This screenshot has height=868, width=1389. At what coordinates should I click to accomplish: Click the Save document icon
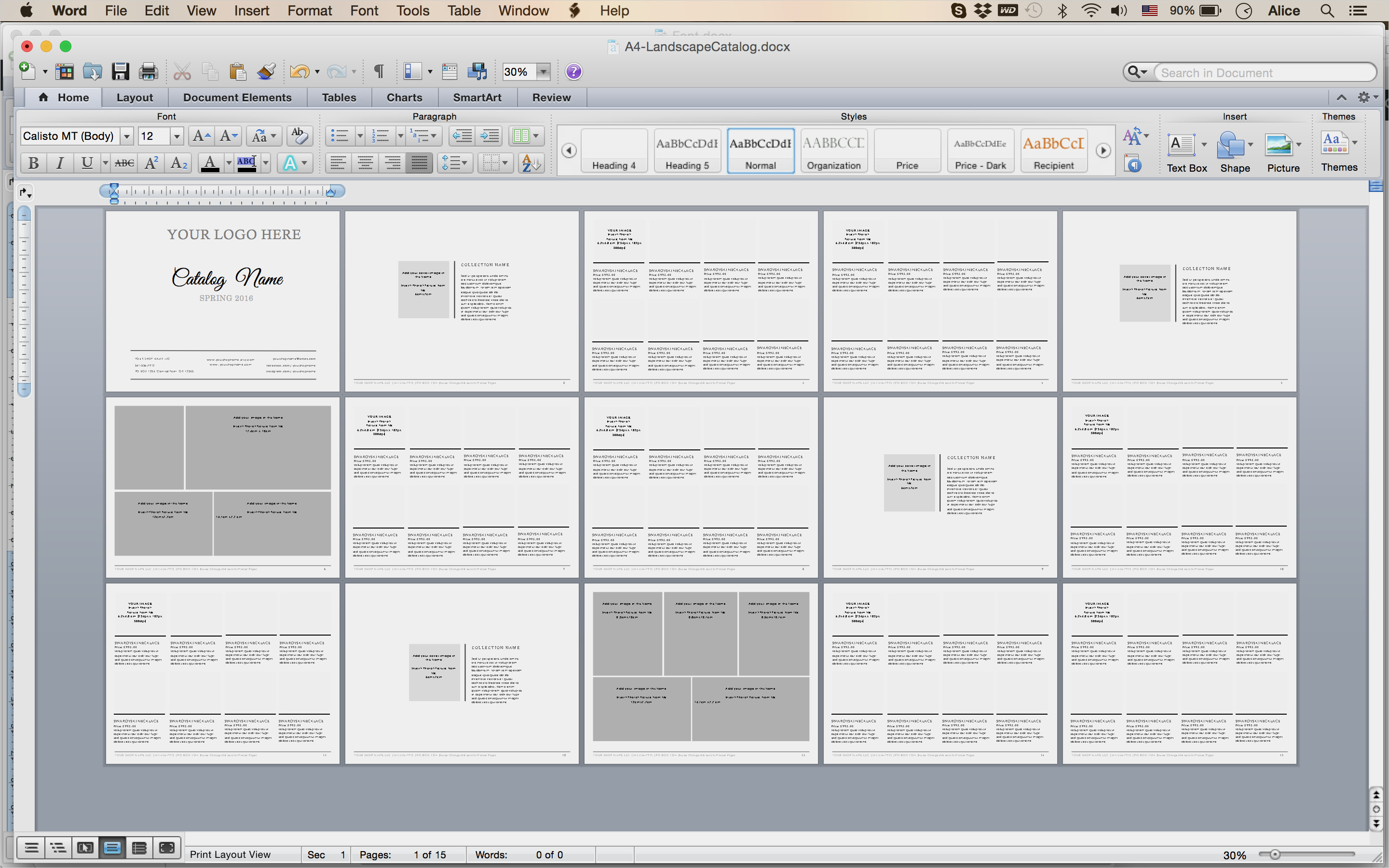121,72
